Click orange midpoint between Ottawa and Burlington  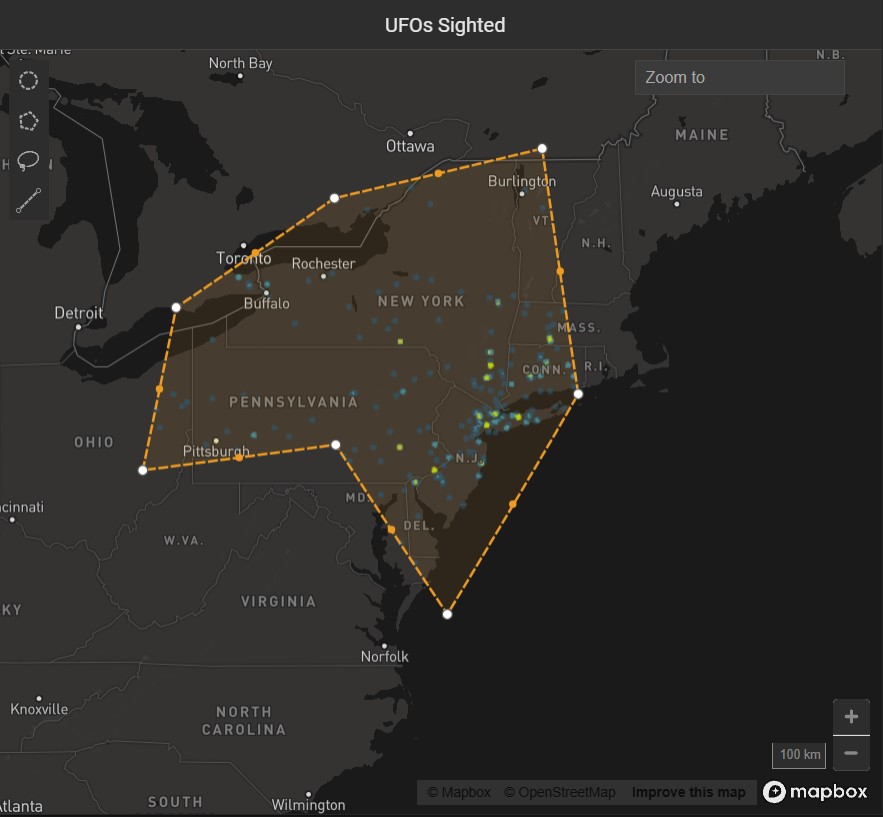(x=438, y=174)
